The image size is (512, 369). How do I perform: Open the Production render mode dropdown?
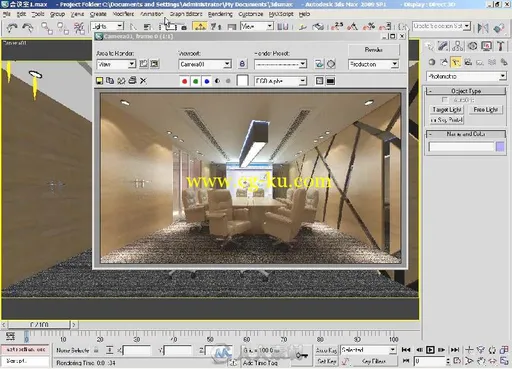point(394,64)
